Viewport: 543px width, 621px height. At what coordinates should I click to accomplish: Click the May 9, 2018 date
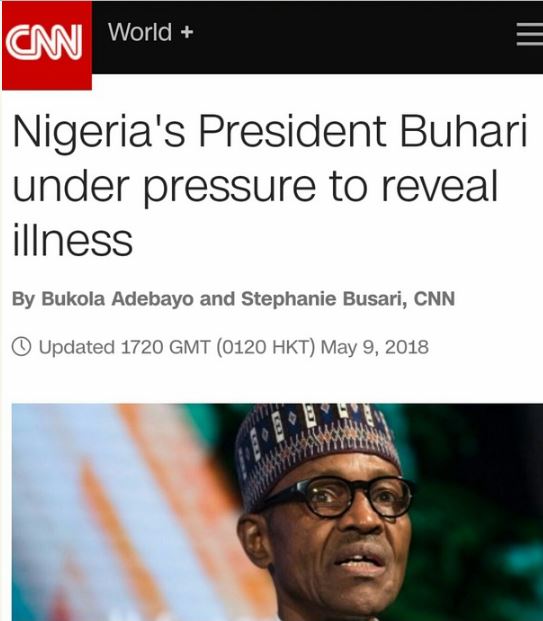coord(374,347)
